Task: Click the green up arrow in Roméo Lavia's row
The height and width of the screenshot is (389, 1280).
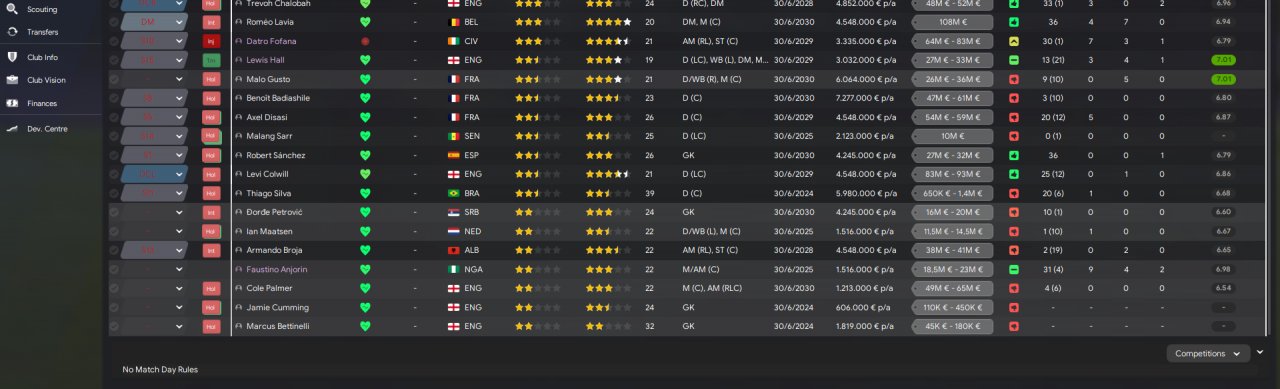Action: [1014, 22]
